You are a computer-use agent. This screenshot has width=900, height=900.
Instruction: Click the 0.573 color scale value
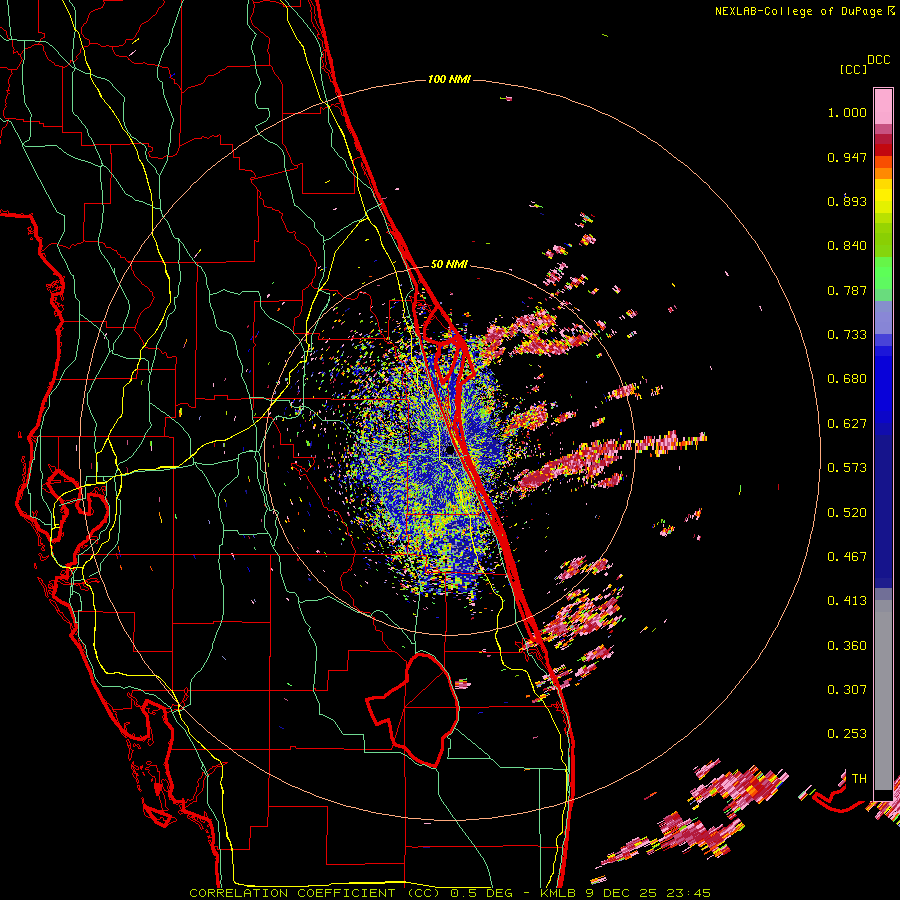(847, 468)
